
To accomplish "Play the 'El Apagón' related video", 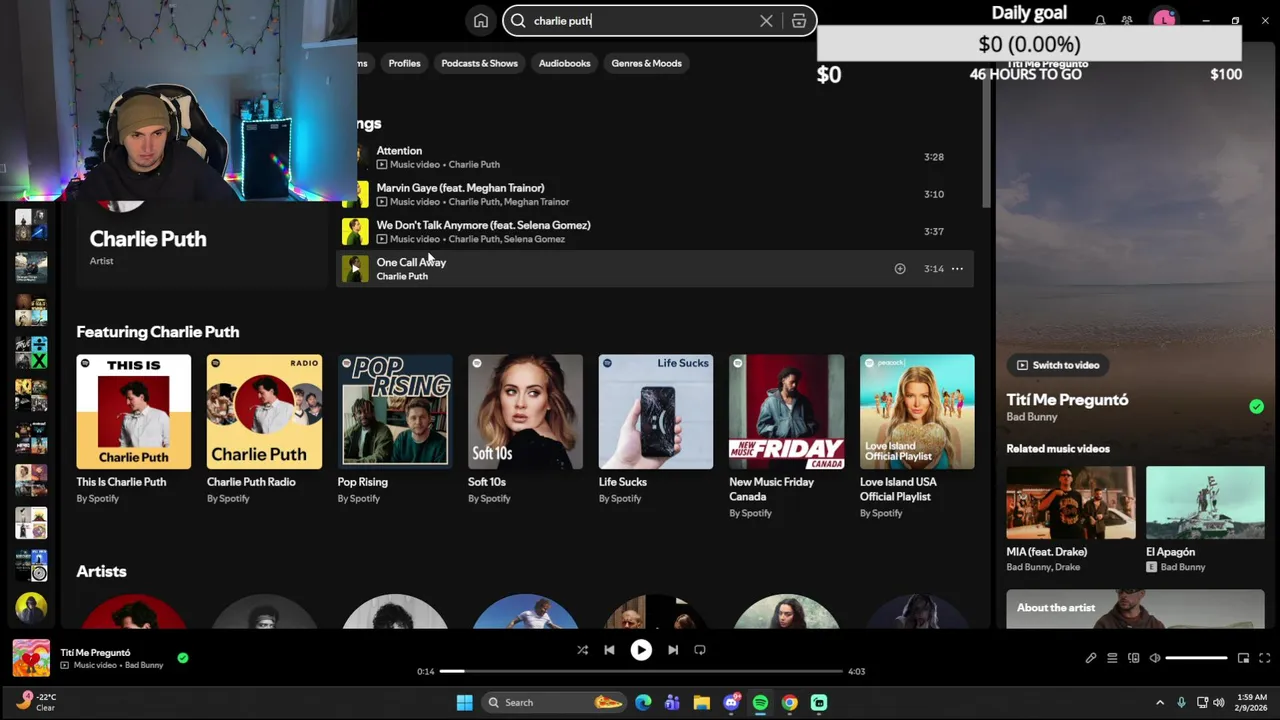I will pos(1205,503).
